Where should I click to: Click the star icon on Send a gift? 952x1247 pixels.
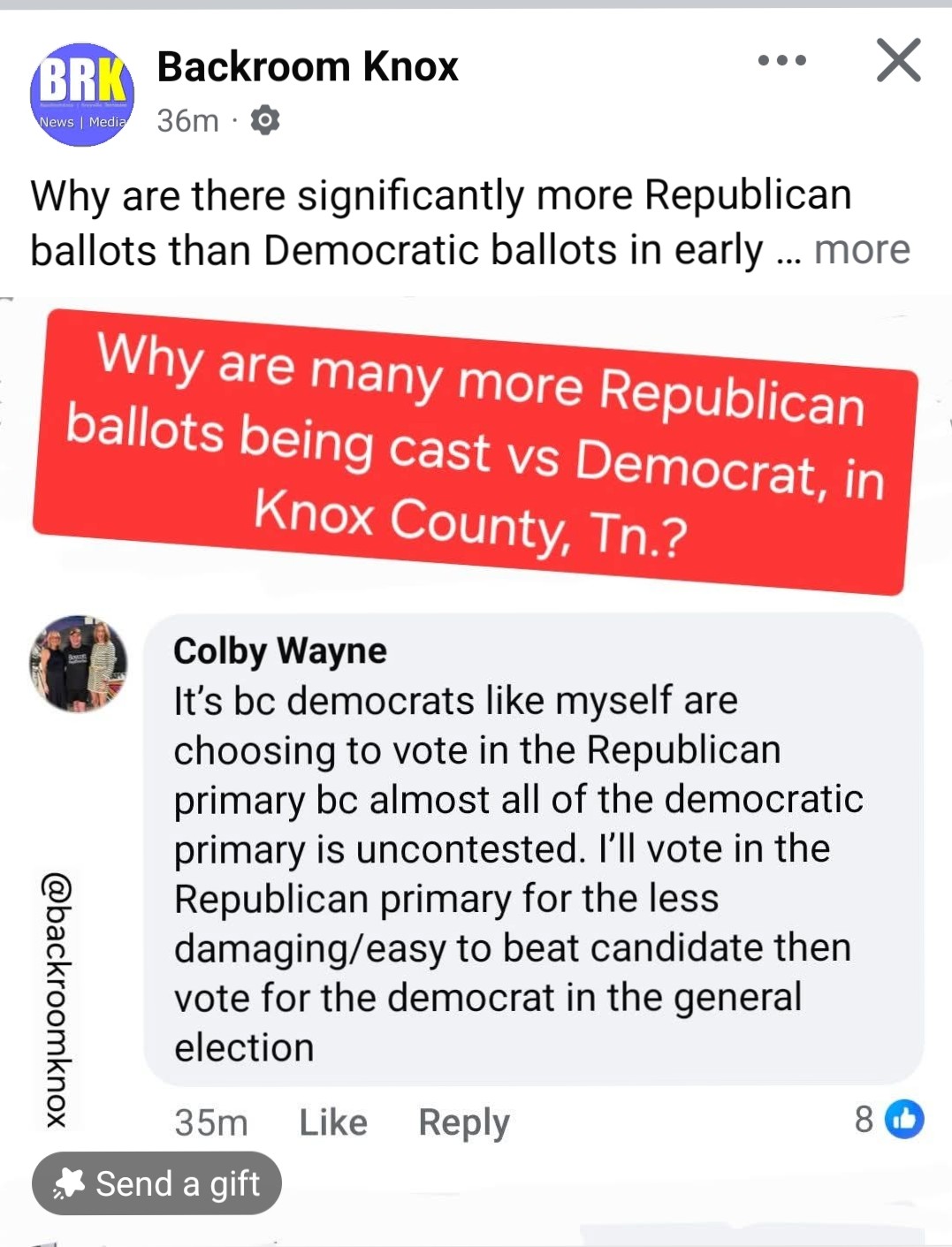click(x=69, y=1183)
